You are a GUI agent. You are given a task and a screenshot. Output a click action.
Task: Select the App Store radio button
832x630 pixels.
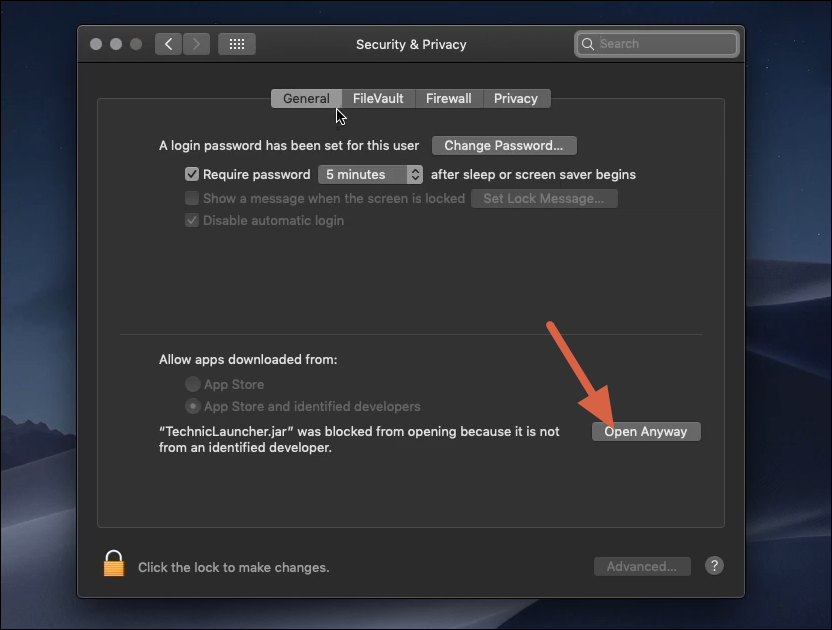[x=191, y=384]
